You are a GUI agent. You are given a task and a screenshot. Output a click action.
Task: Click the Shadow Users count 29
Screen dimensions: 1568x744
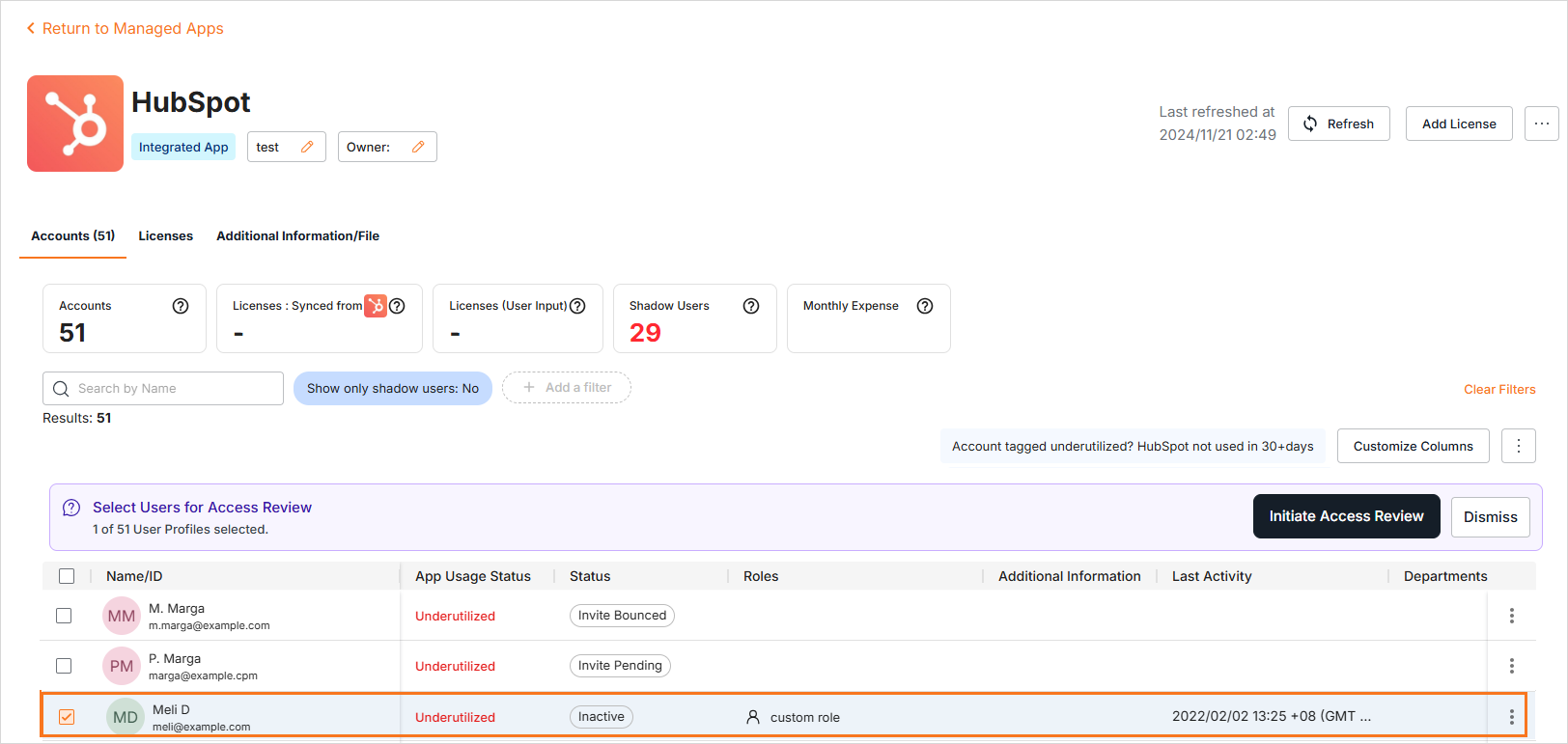click(645, 333)
